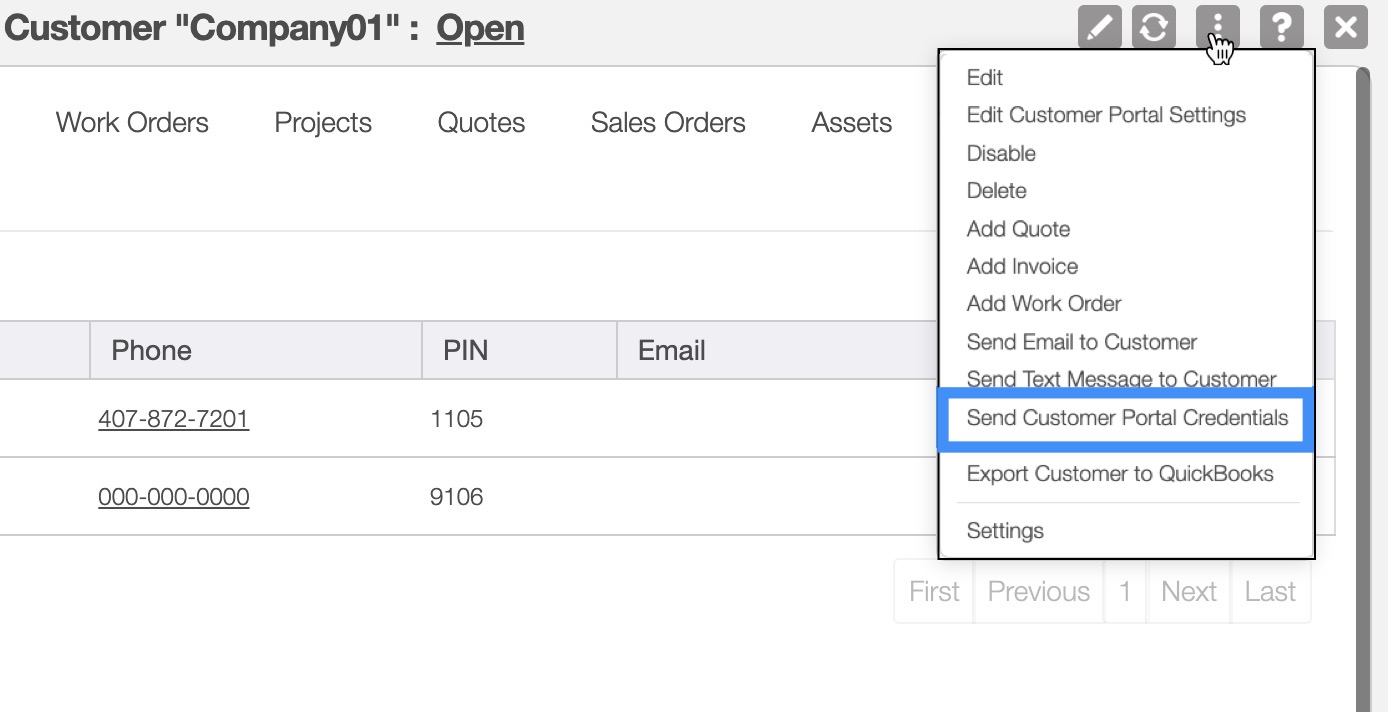Click phone number 407-872-7201 link

(173, 419)
